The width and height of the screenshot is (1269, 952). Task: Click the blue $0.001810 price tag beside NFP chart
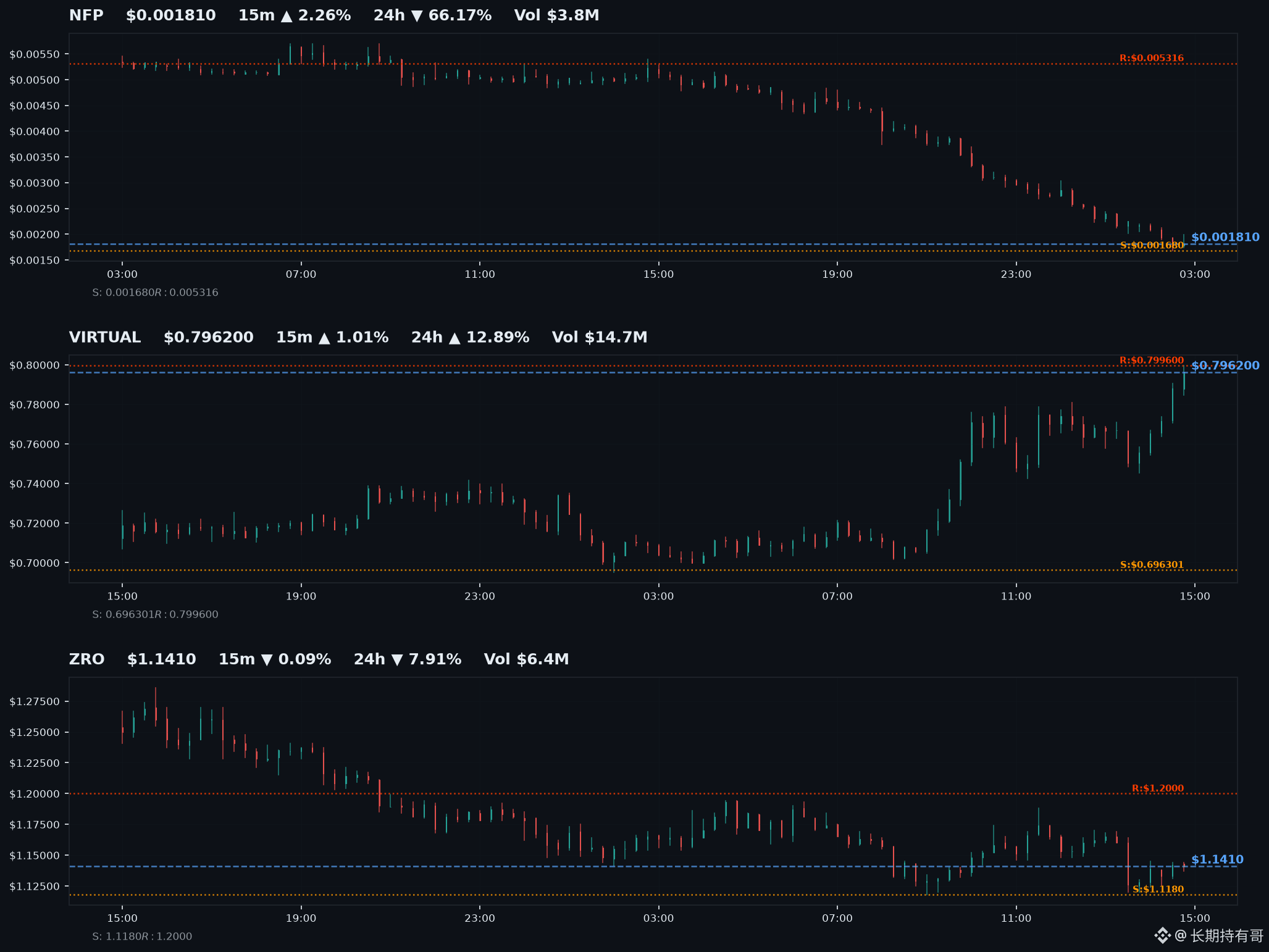click(x=1225, y=237)
